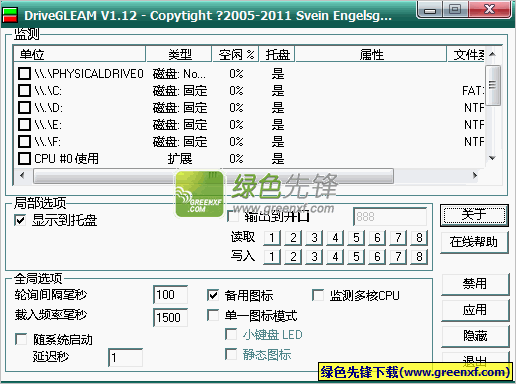This screenshot has height=384, width=516.
Task: Enable 随系统启动 checkbox
Action: [21, 339]
